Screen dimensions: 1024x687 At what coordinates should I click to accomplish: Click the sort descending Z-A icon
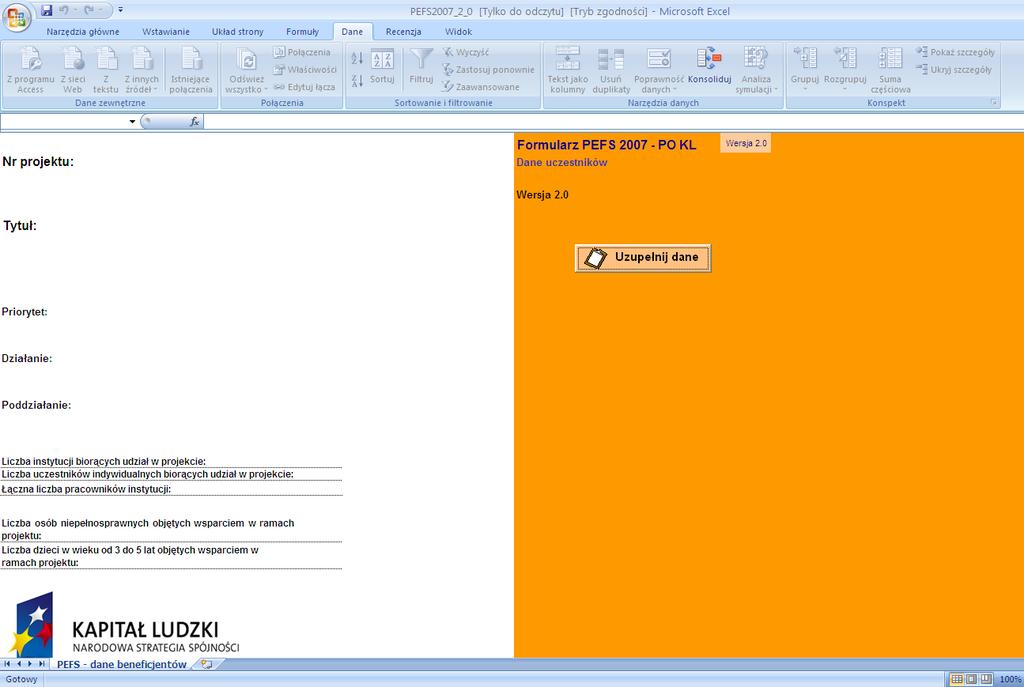coord(357,81)
